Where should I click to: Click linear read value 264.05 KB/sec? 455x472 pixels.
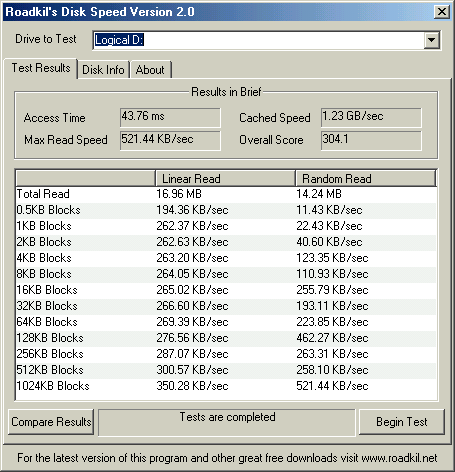[x=192, y=274]
